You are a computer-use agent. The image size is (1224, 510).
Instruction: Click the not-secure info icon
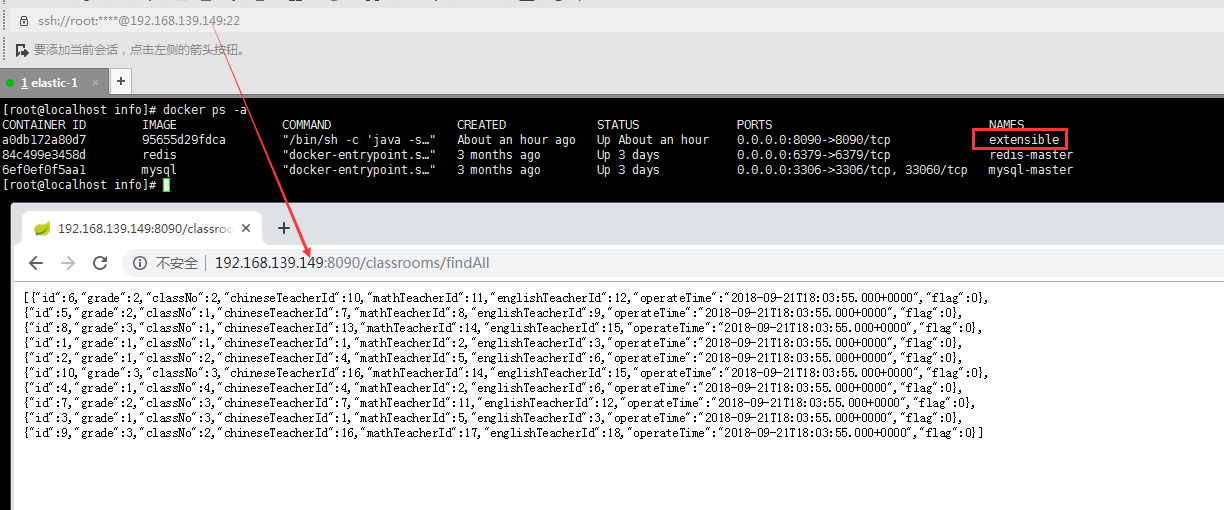[x=140, y=263]
